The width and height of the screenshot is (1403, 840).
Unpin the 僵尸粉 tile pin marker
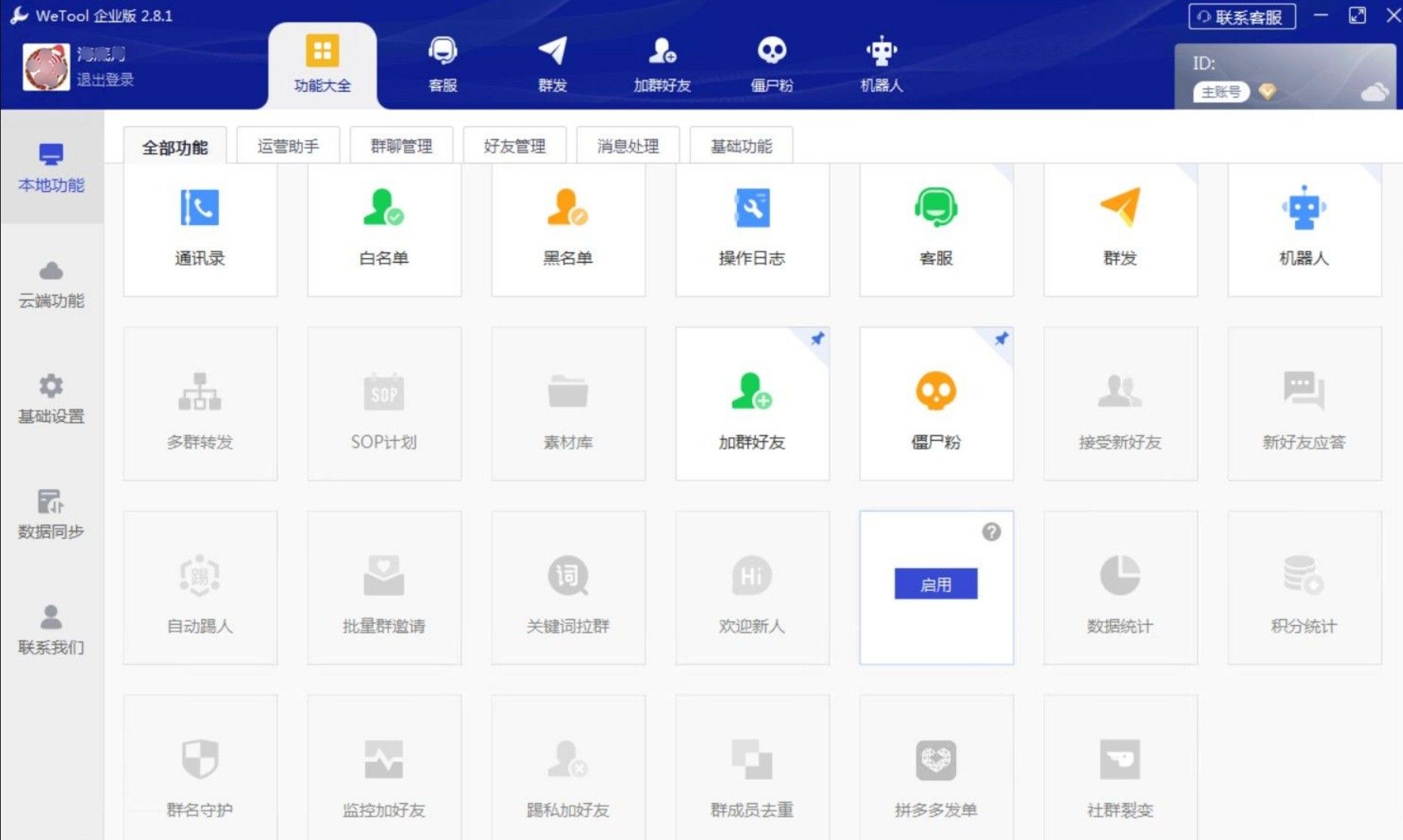click(1001, 339)
